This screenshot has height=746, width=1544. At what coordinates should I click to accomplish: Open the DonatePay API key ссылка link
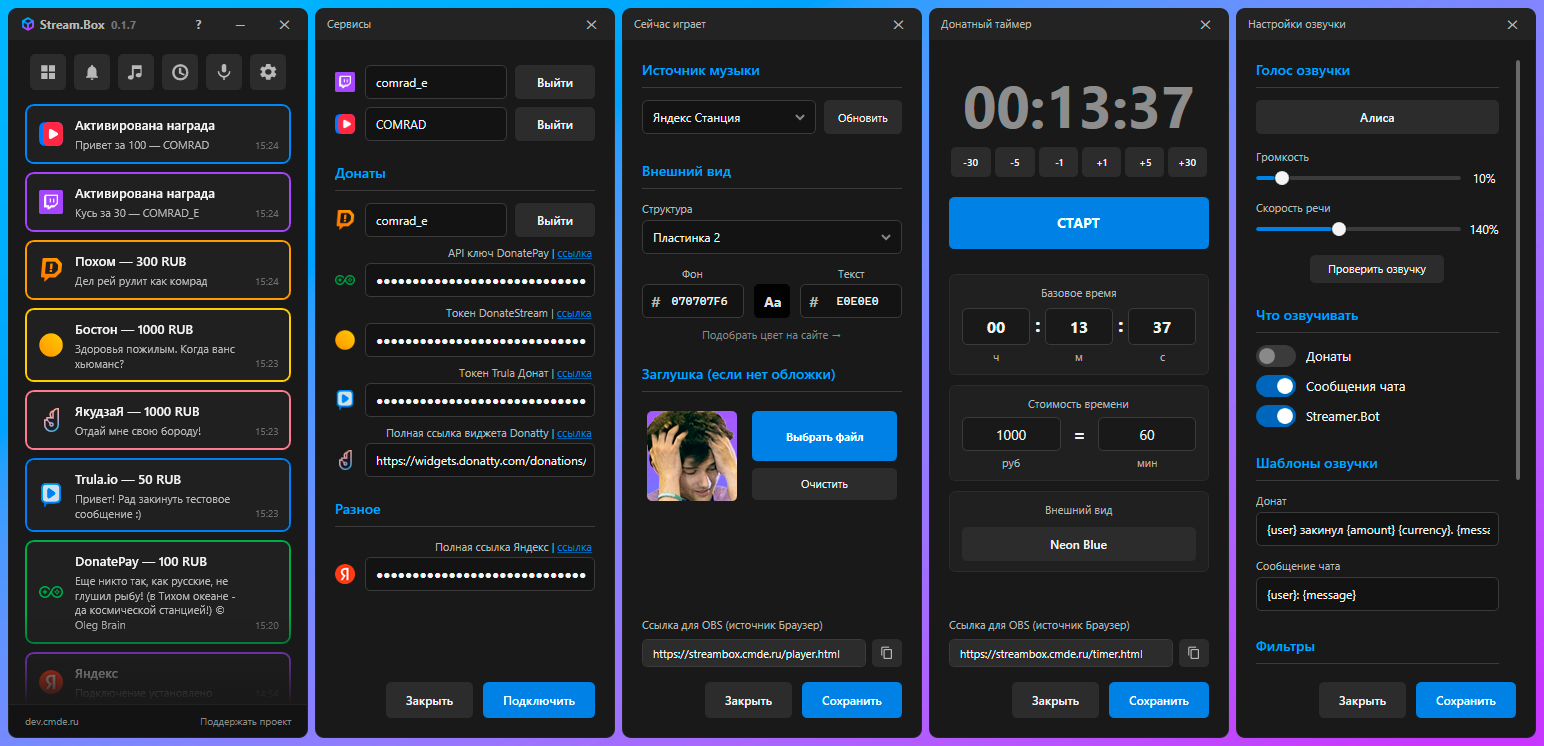click(x=574, y=253)
